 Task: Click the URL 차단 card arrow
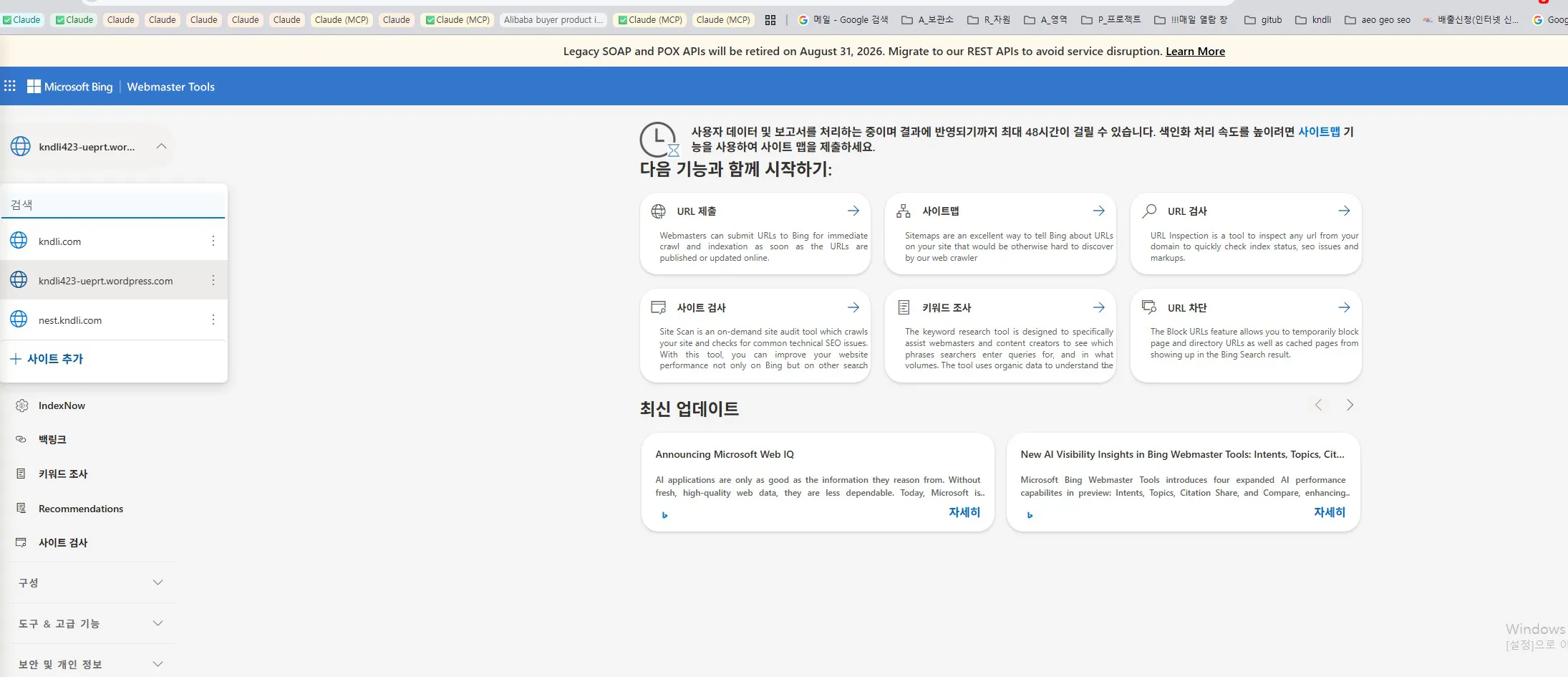[1345, 307]
